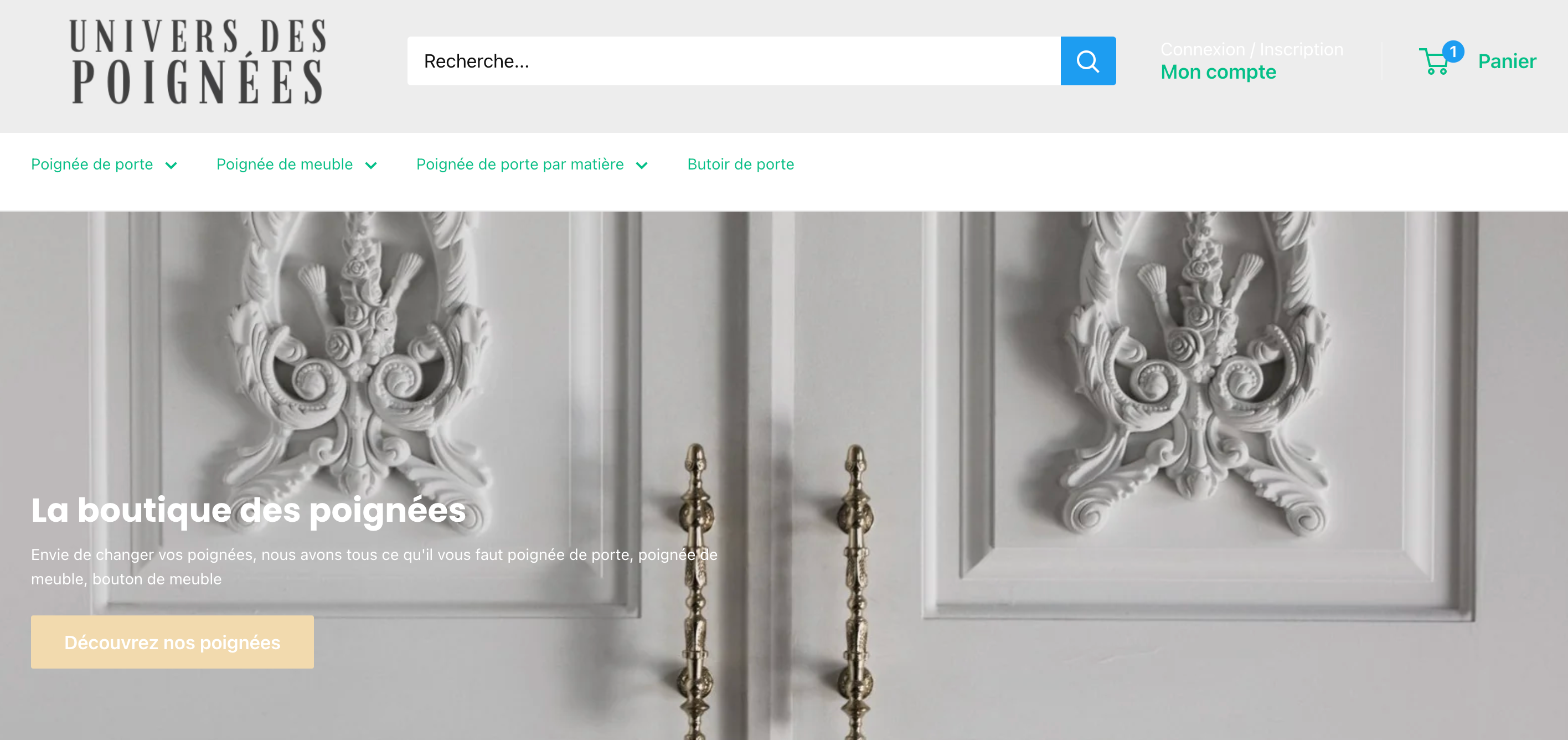Click the La boutique des poignées heading
Viewport: 1568px width, 740px height.
coord(249,510)
